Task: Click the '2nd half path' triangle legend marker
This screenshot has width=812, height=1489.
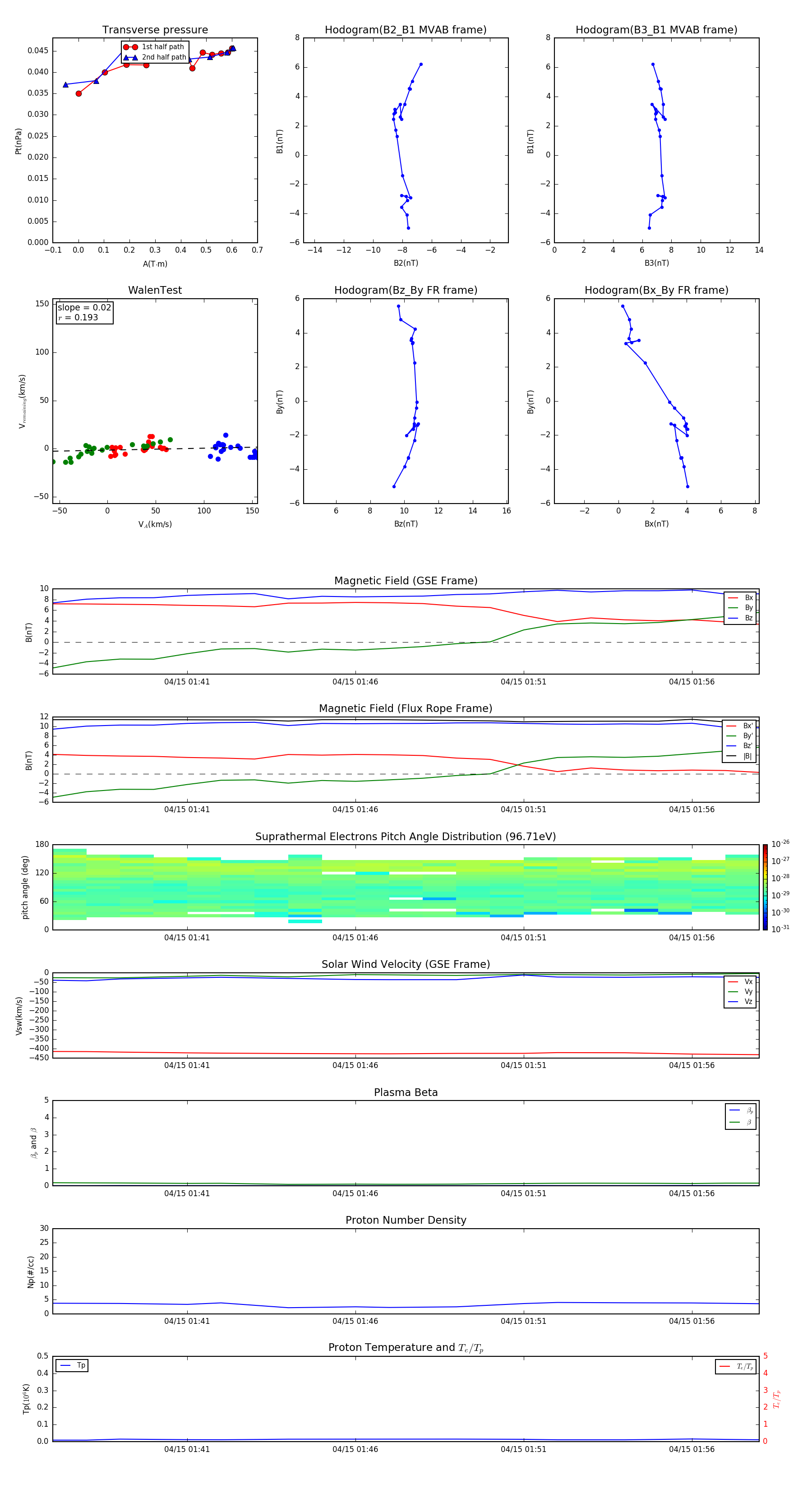Action: click(x=131, y=57)
